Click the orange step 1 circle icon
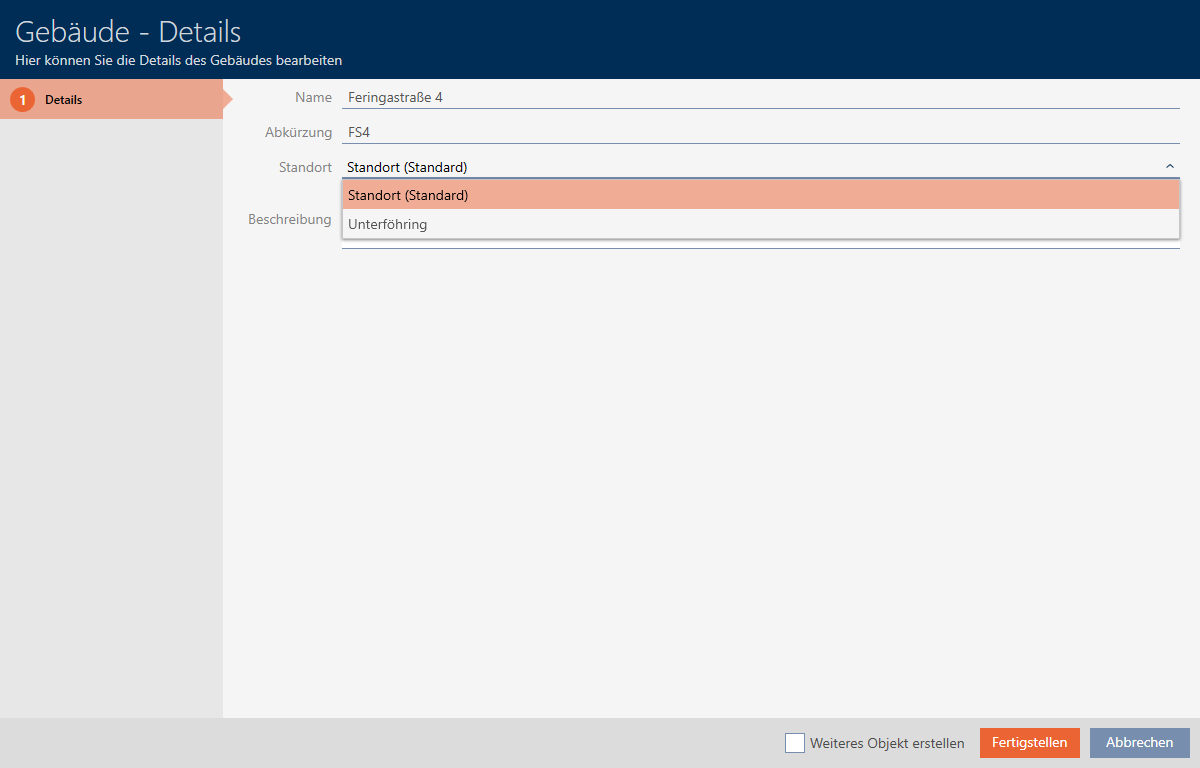This screenshot has width=1200, height=768. pos(22,100)
